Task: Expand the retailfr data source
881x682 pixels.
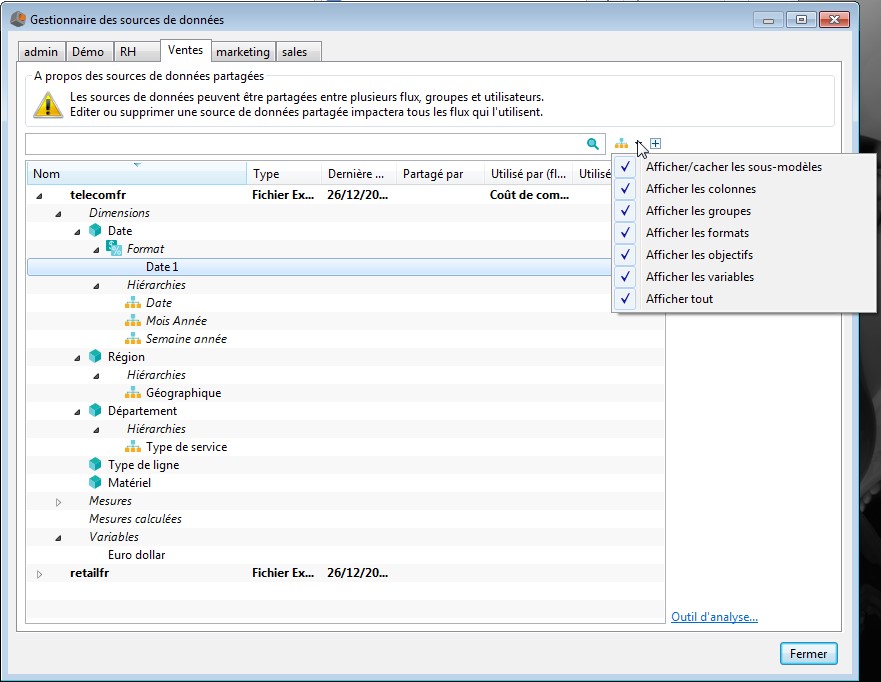Action: click(x=39, y=574)
